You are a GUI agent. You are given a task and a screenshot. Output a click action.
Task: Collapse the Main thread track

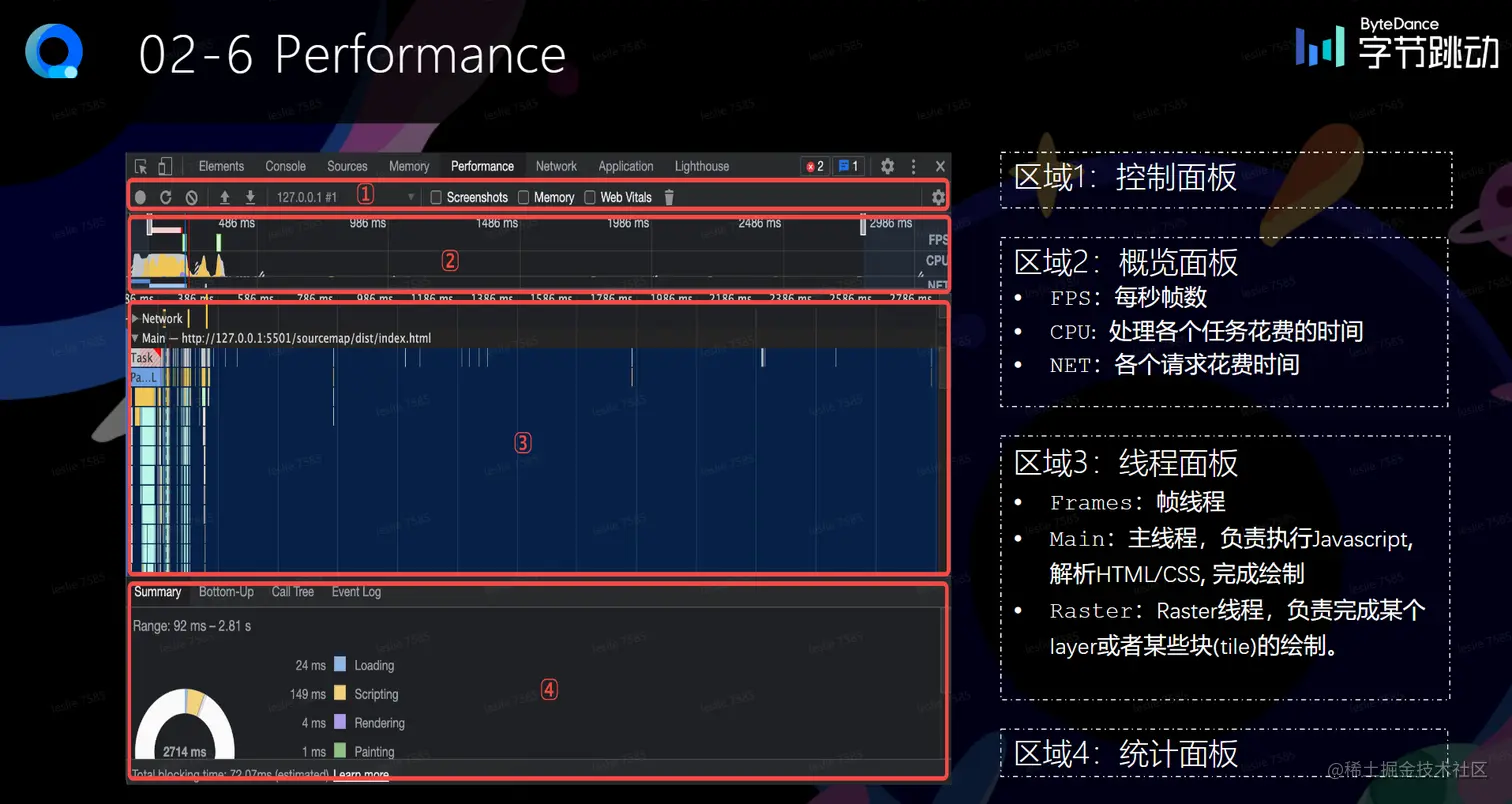135,338
